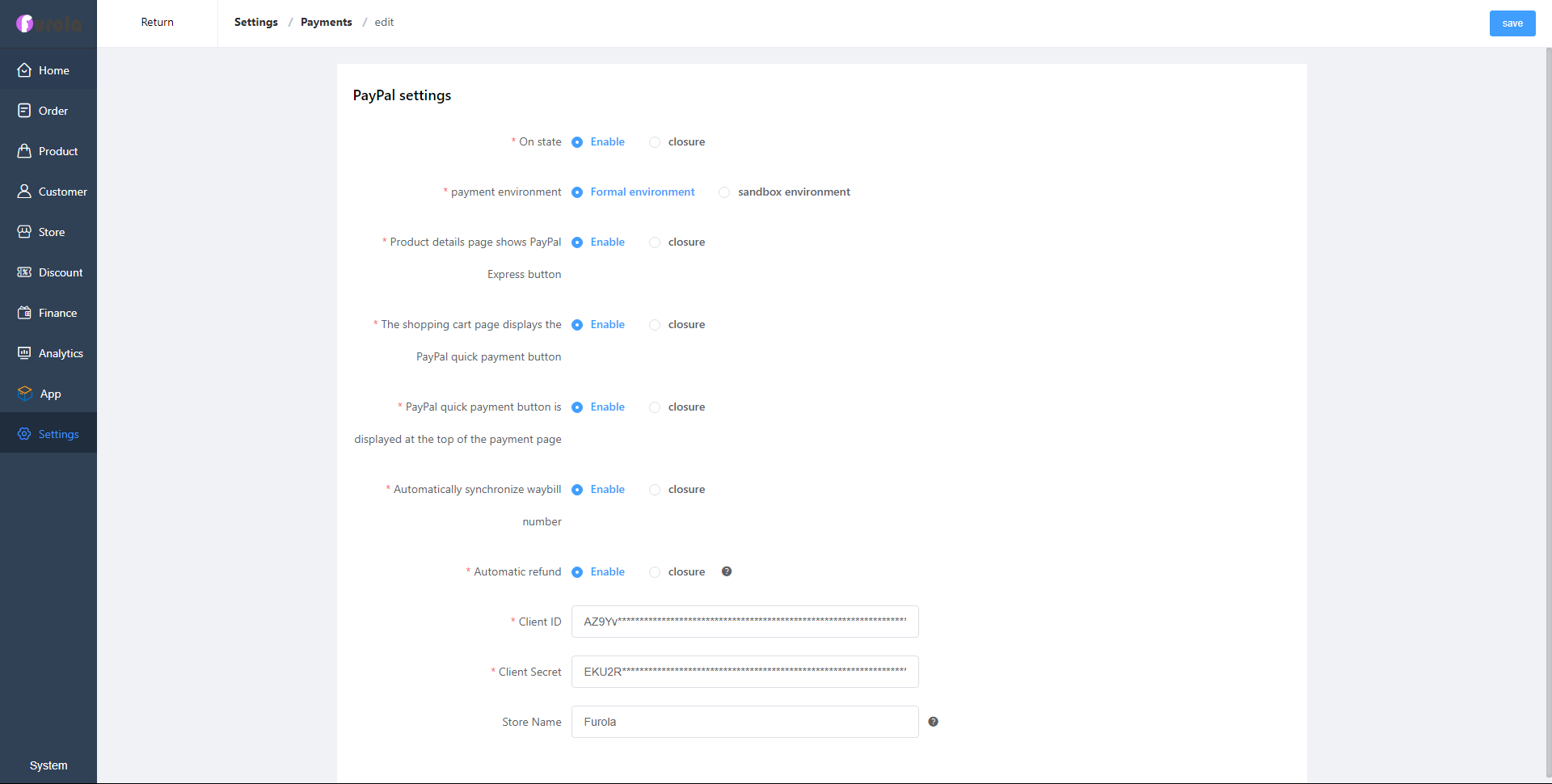Open the Discount section
Screen dimensions: 1552x784
coord(48,272)
